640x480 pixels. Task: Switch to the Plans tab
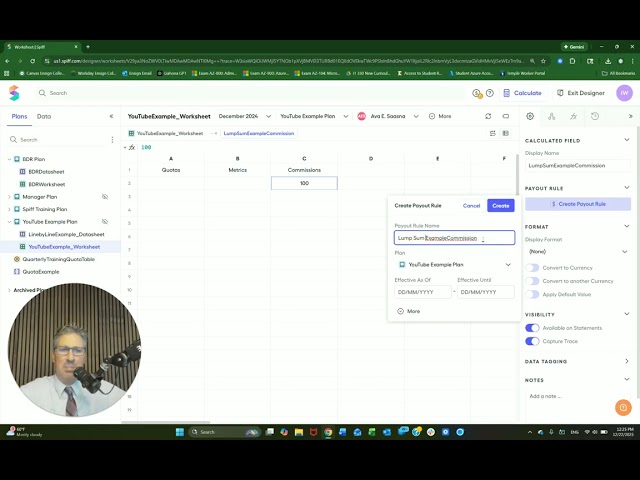point(19,116)
